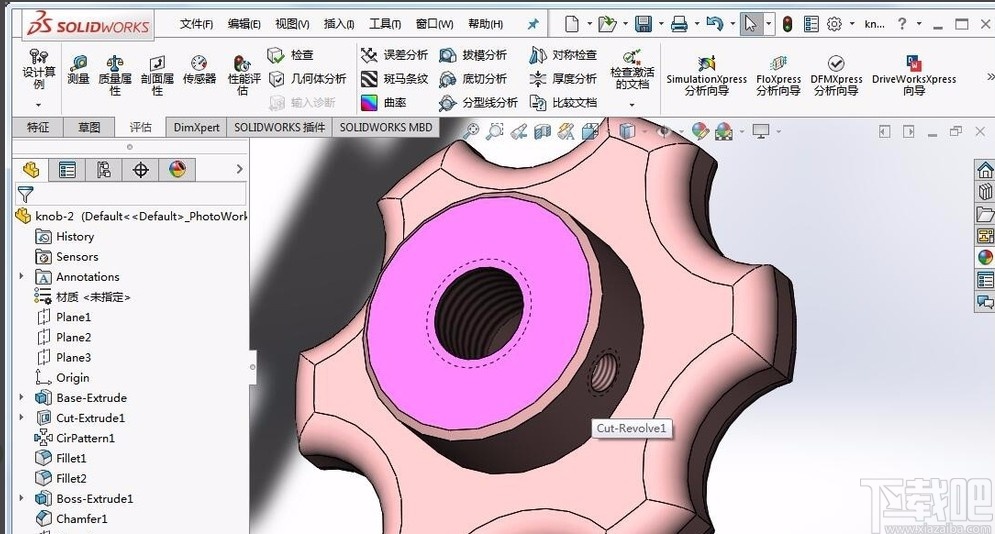Expand the Base-Extrude feature

point(22,398)
